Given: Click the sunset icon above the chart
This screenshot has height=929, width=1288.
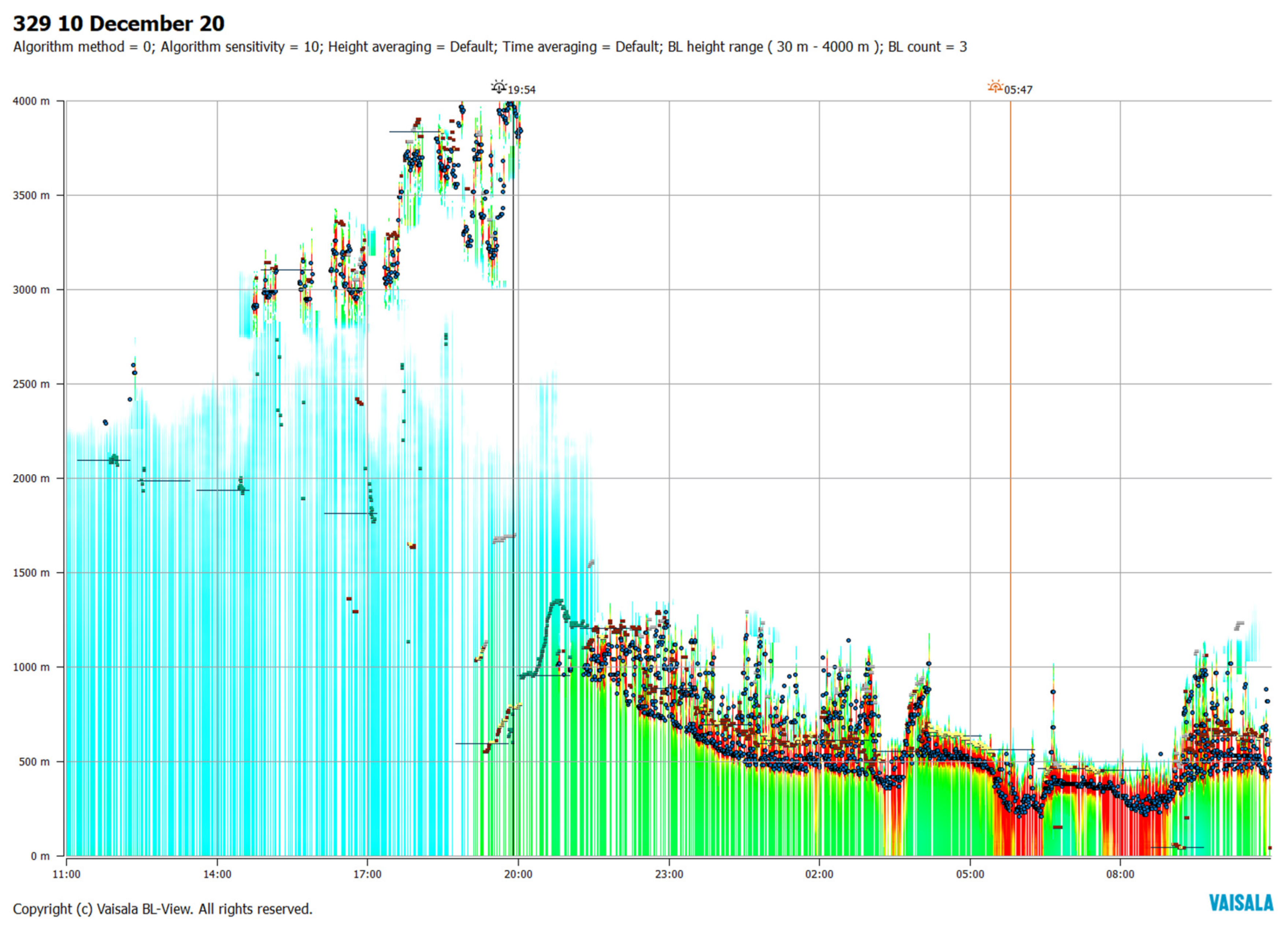Looking at the screenshot, I should click(499, 88).
